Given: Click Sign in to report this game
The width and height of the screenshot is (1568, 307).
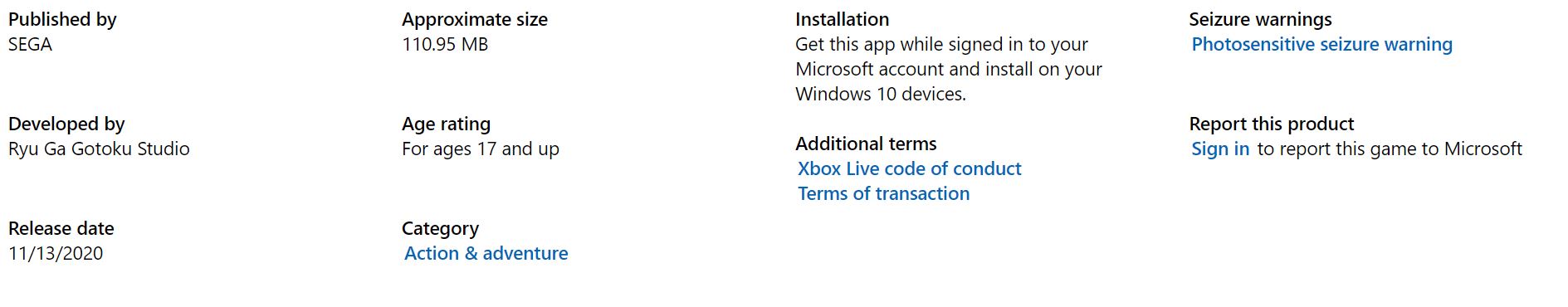Looking at the screenshot, I should coord(1220,149).
